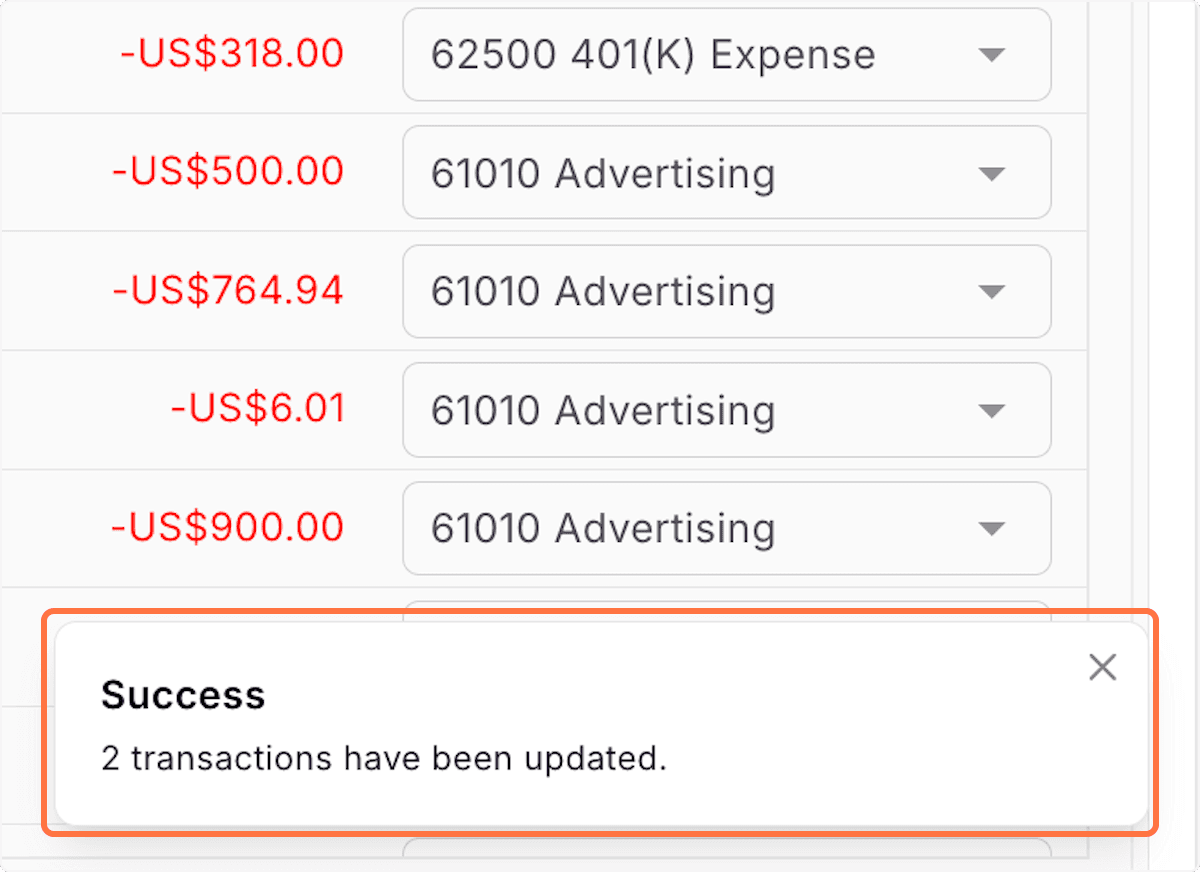Expand the account selector for -US$500.00

pyautogui.click(x=727, y=173)
